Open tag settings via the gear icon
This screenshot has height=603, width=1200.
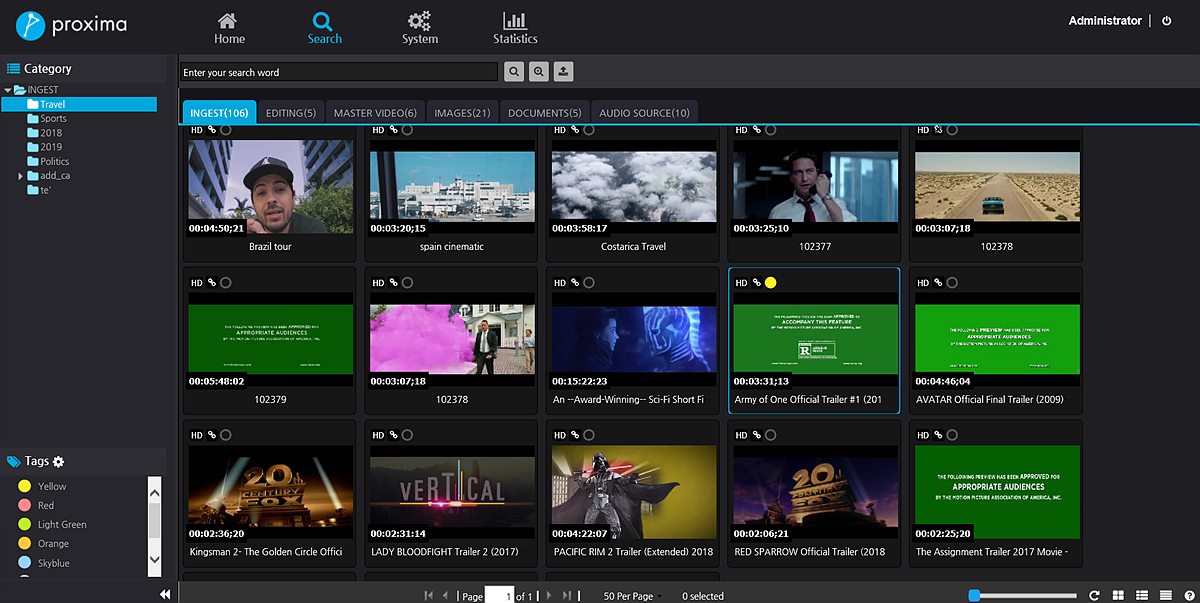pos(58,462)
